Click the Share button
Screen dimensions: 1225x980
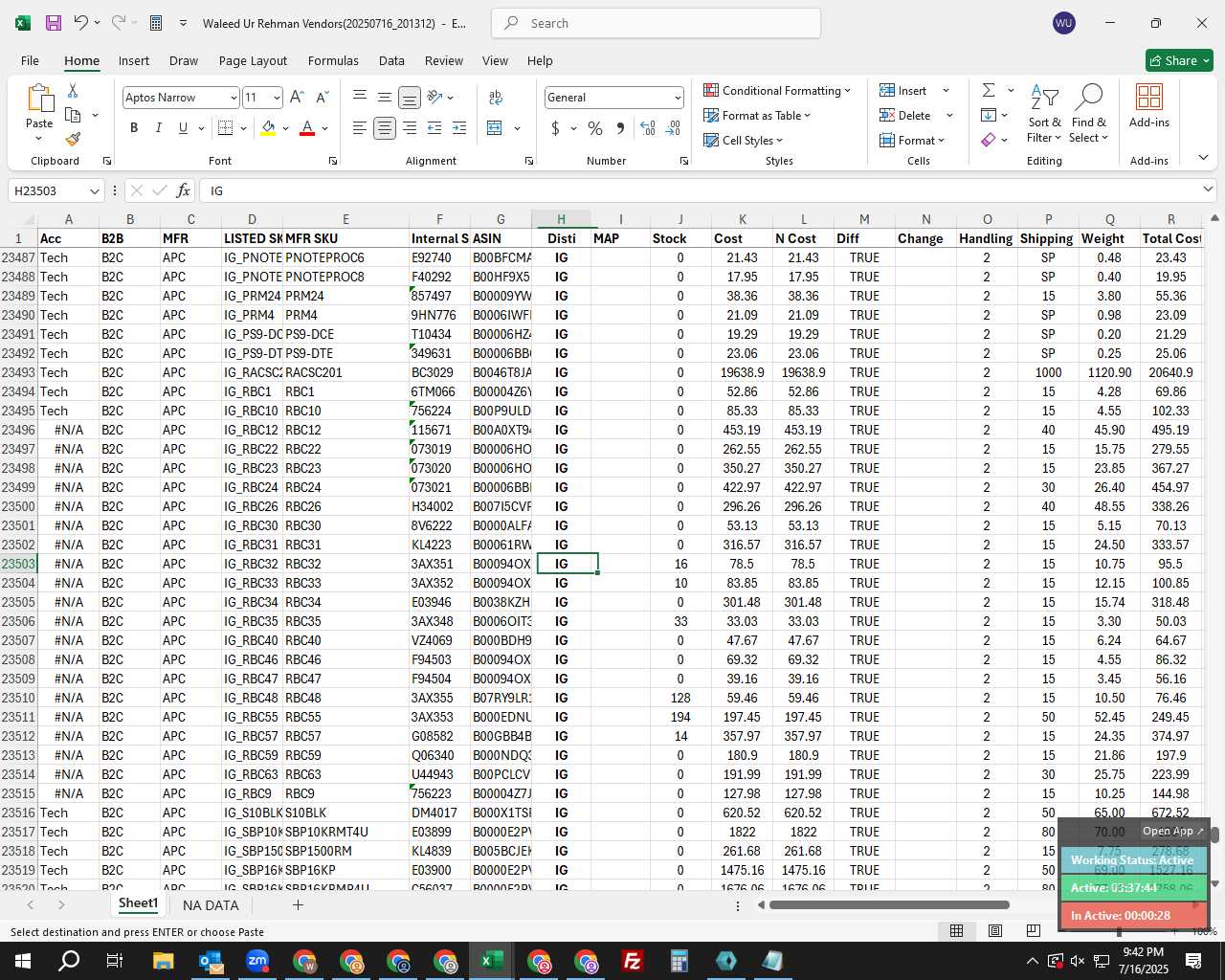pos(1179,60)
